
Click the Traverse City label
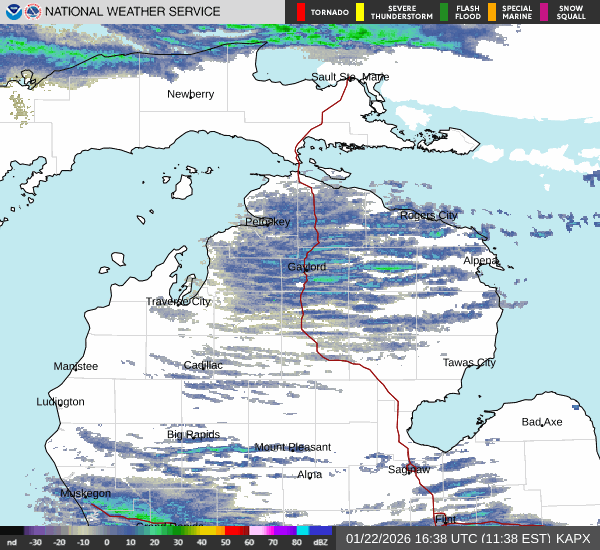click(178, 301)
